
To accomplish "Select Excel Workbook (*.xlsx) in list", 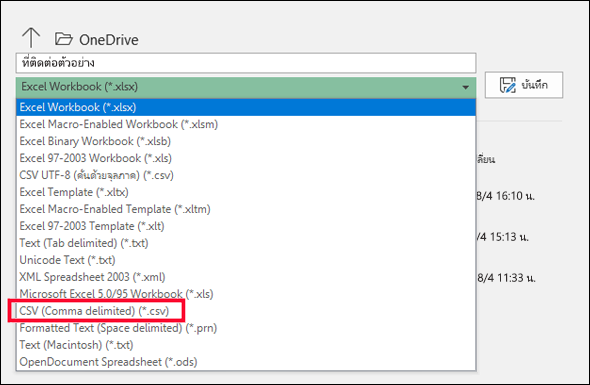I will click(246, 107).
